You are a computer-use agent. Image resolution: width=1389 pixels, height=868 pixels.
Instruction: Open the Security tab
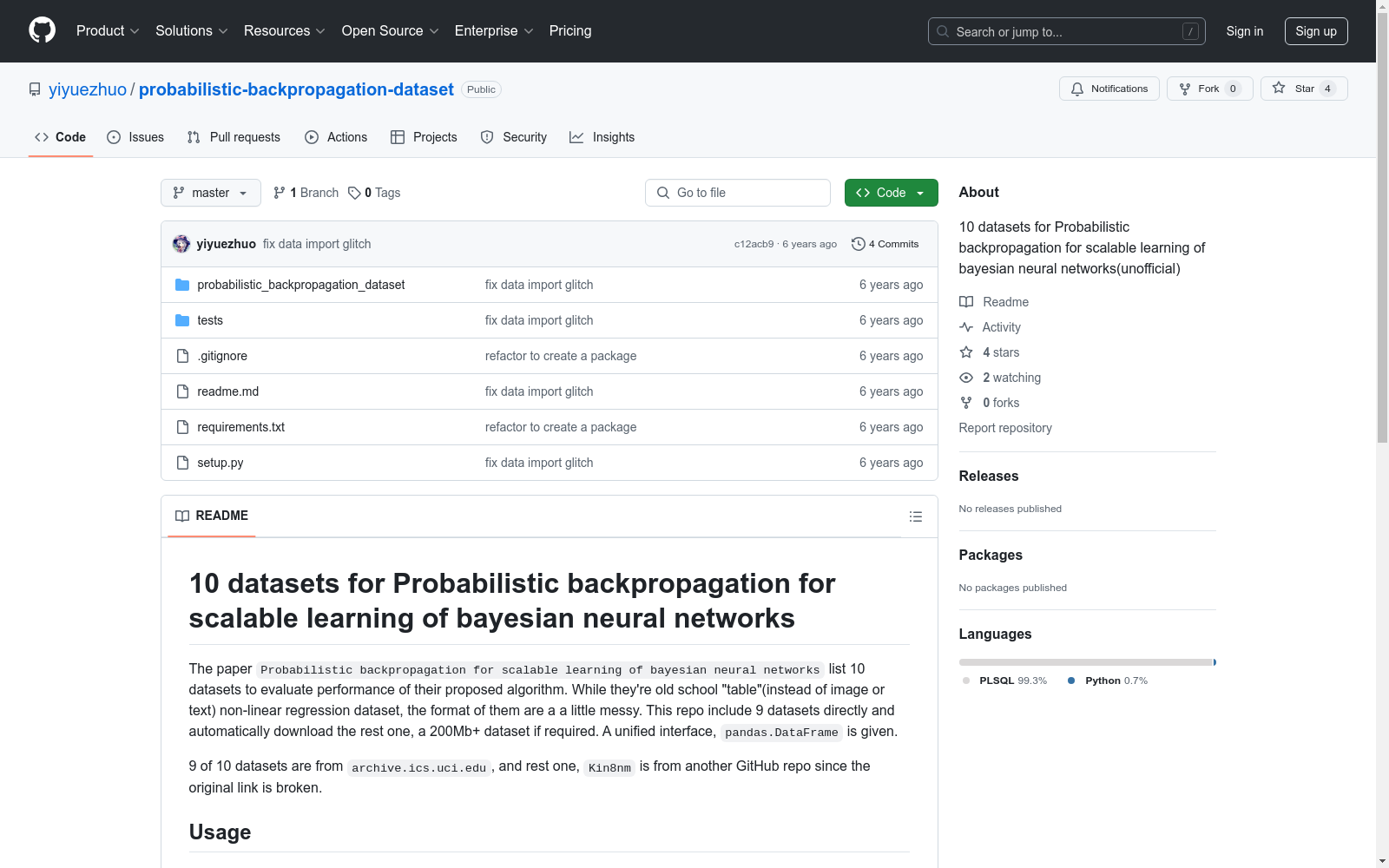(514, 137)
